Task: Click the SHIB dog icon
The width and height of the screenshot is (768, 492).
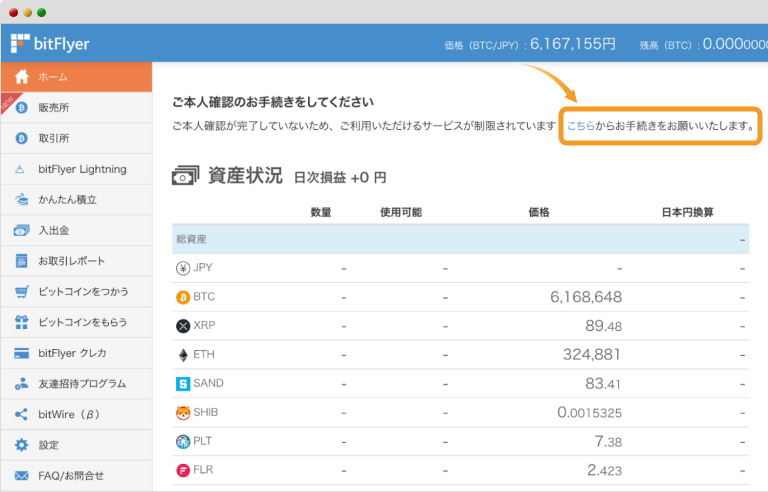Action: 183,413
